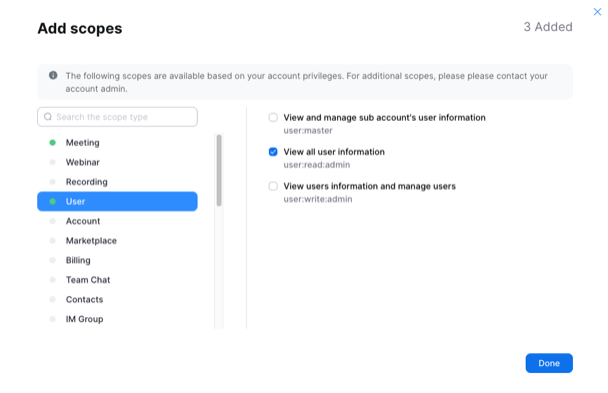Open the Team Chat scope category
The height and width of the screenshot is (393, 608).
(x=117, y=280)
